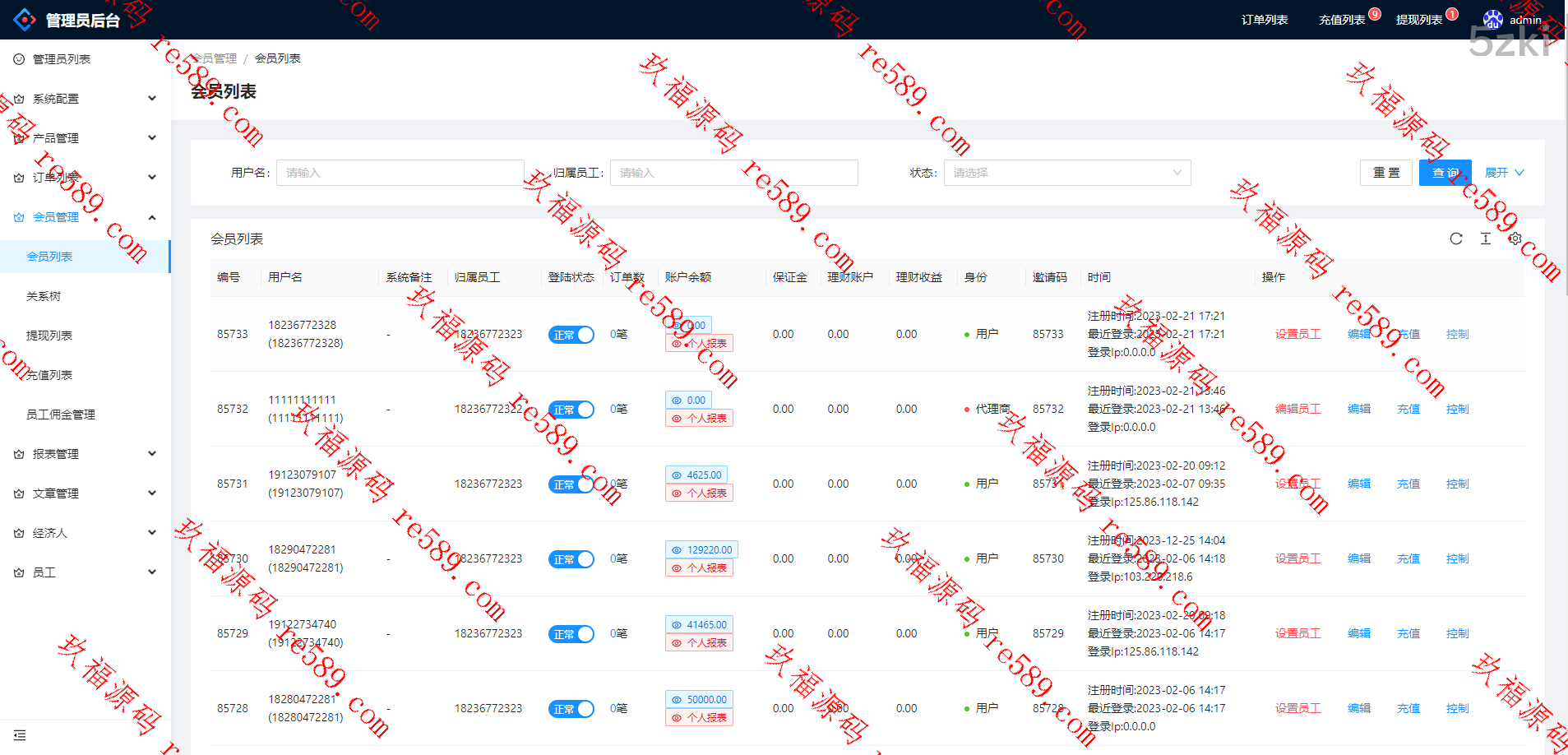Toggle 正常 login status switch for member 85728
Viewport: 1568px width, 755px height.
[x=571, y=709]
